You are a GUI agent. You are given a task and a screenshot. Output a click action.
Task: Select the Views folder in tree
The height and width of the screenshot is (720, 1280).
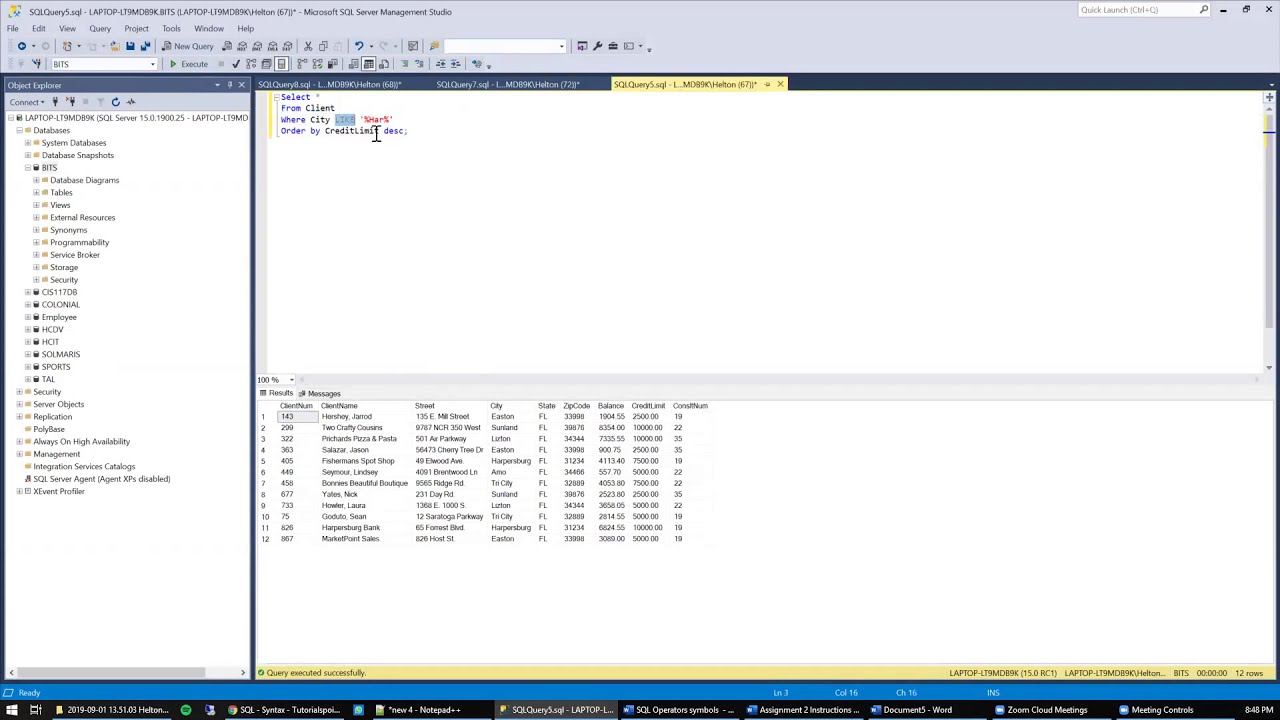pyautogui.click(x=60, y=205)
